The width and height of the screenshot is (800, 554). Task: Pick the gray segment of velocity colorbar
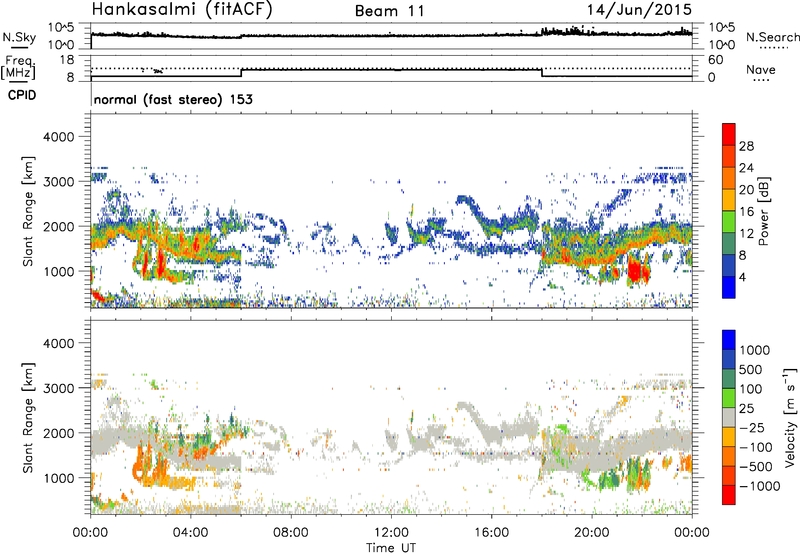click(729, 417)
